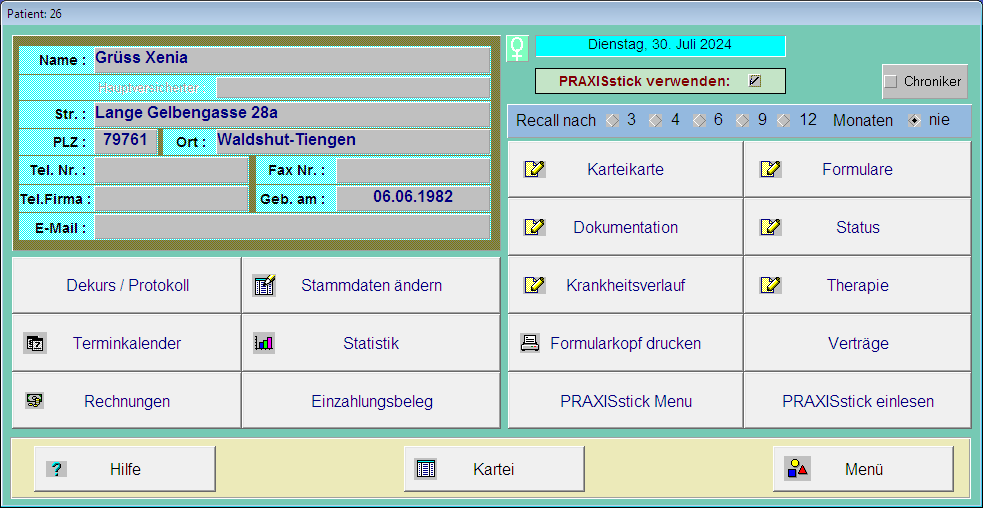Click the Tel. Nr. input field
This screenshot has height=508, width=983.
click(170, 170)
